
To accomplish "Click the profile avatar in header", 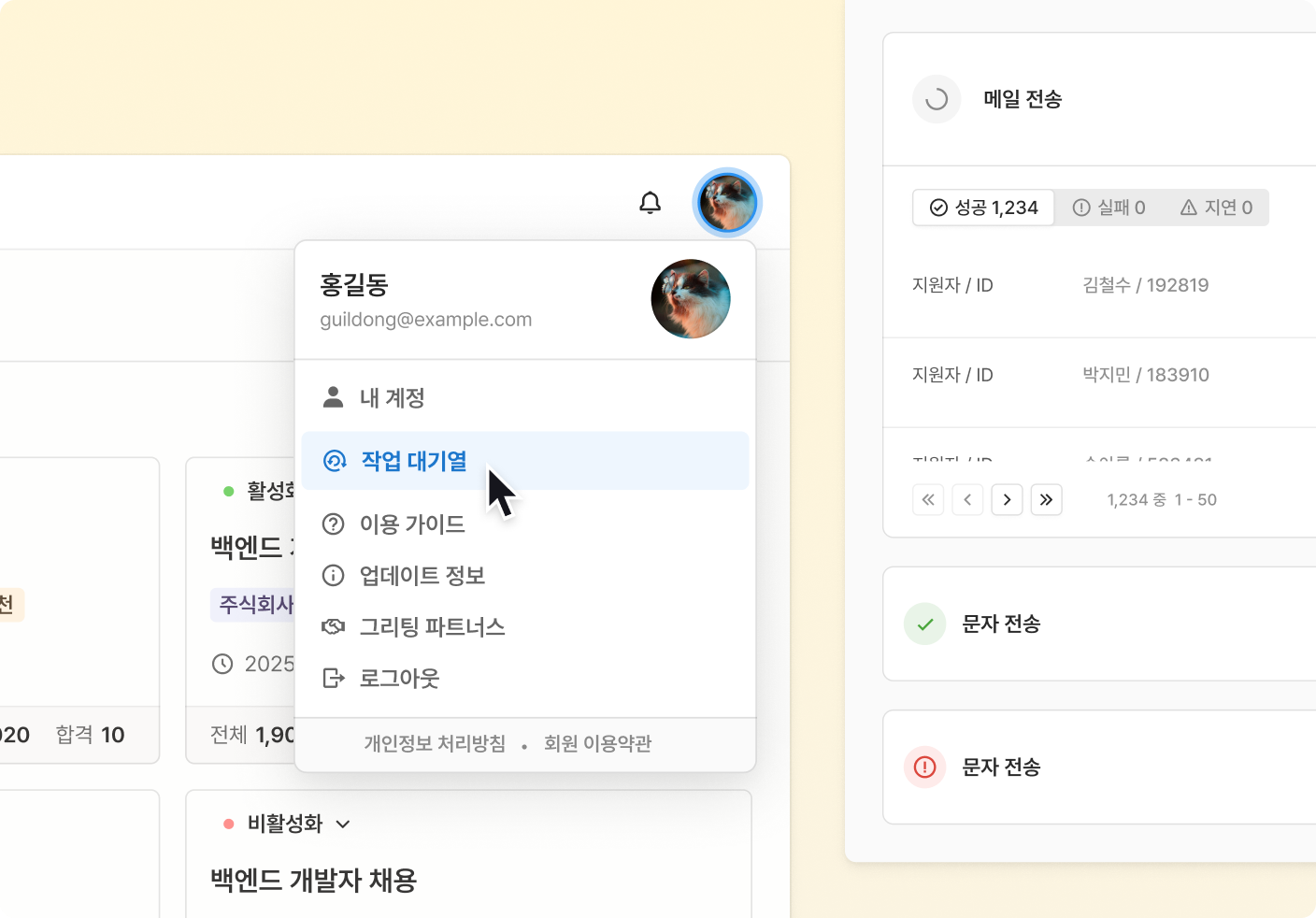I will [727, 203].
